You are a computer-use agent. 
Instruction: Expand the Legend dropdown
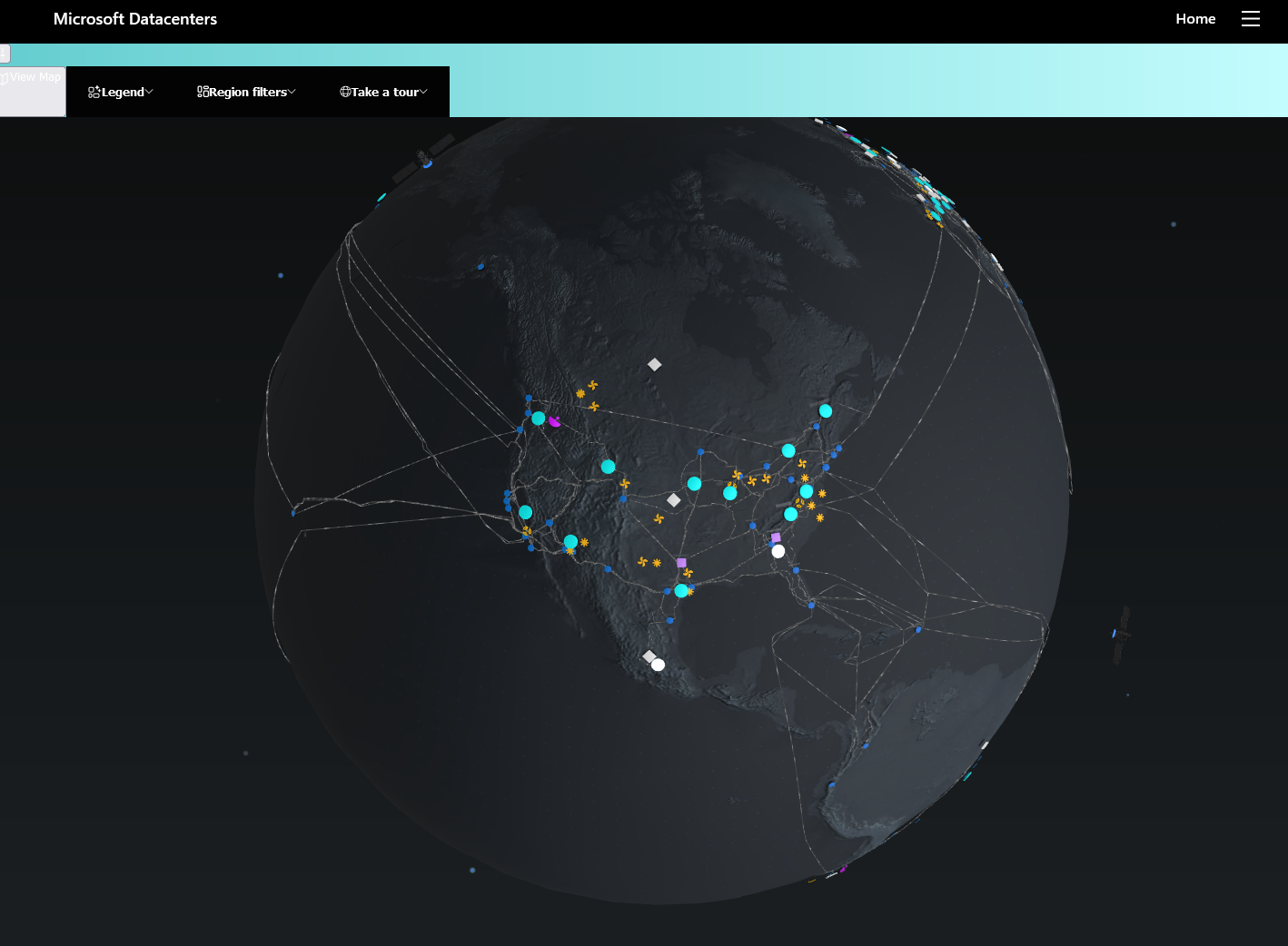pyautogui.click(x=121, y=92)
